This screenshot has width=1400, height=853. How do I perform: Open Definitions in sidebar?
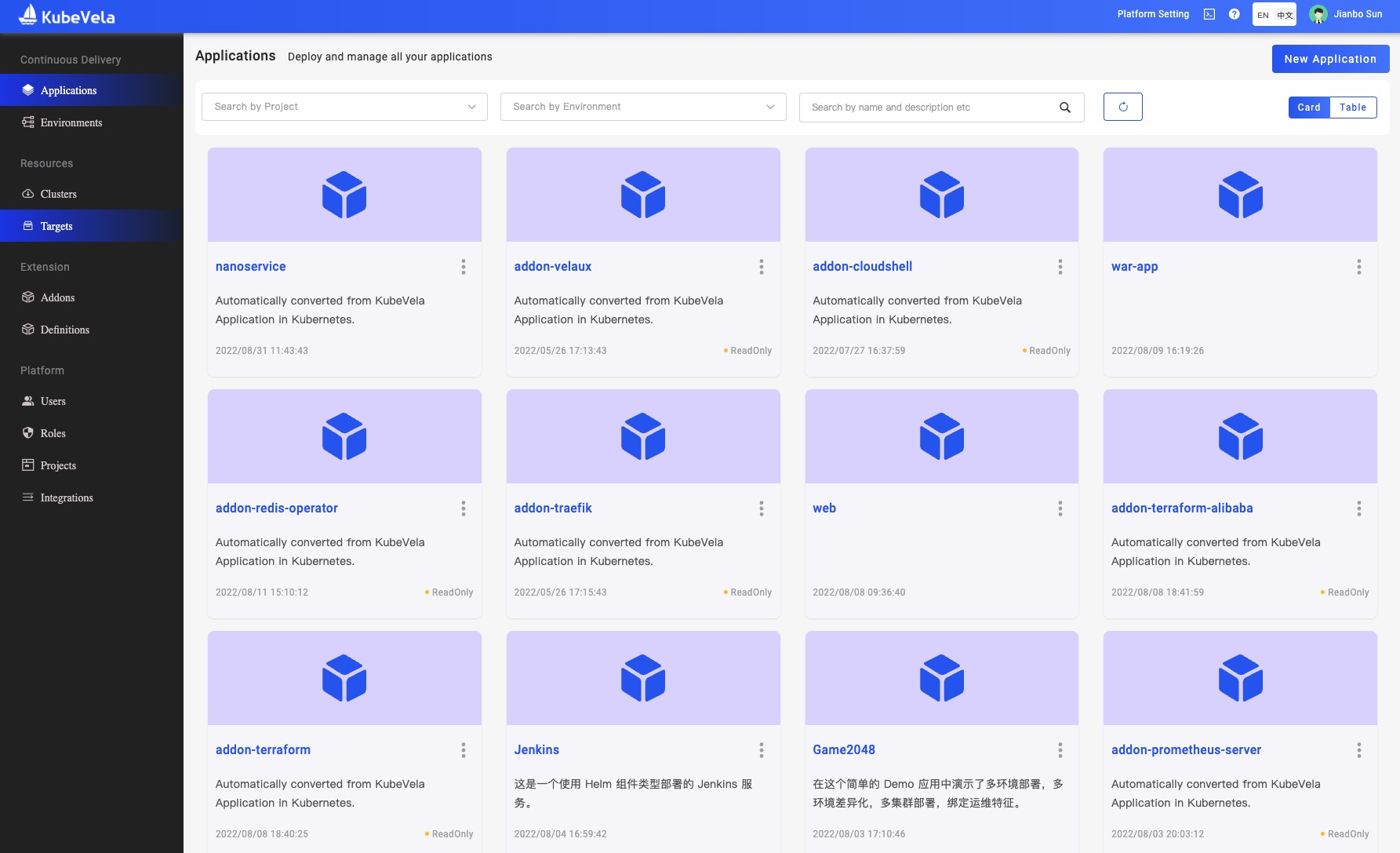pyautogui.click(x=92, y=330)
